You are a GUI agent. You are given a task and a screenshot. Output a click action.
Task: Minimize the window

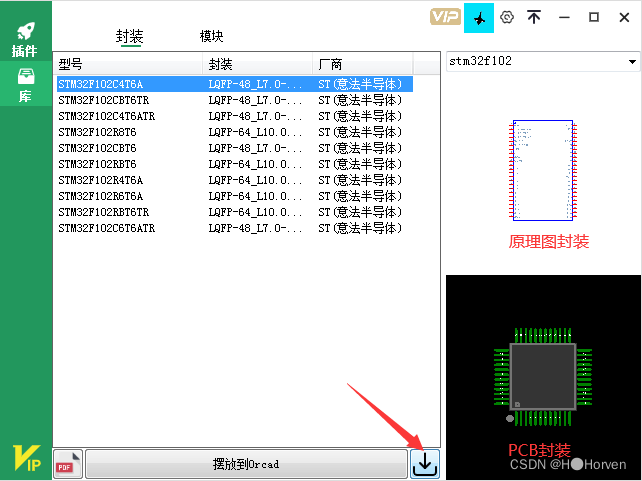pyautogui.click(x=564, y=17)
